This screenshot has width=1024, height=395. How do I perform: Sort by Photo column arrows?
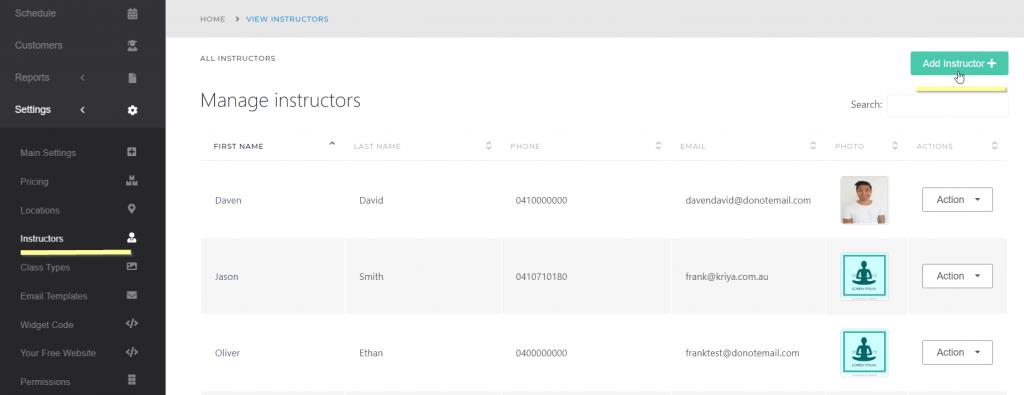(895, 146)
